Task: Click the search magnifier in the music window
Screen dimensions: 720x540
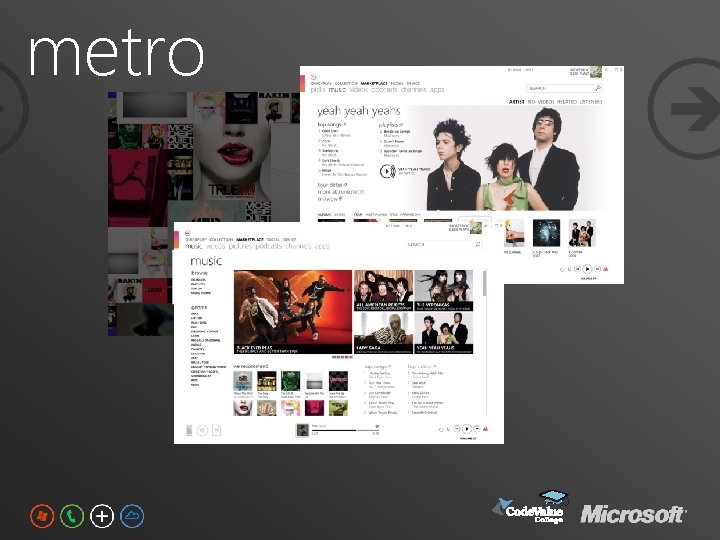Action: click(478, 244)
